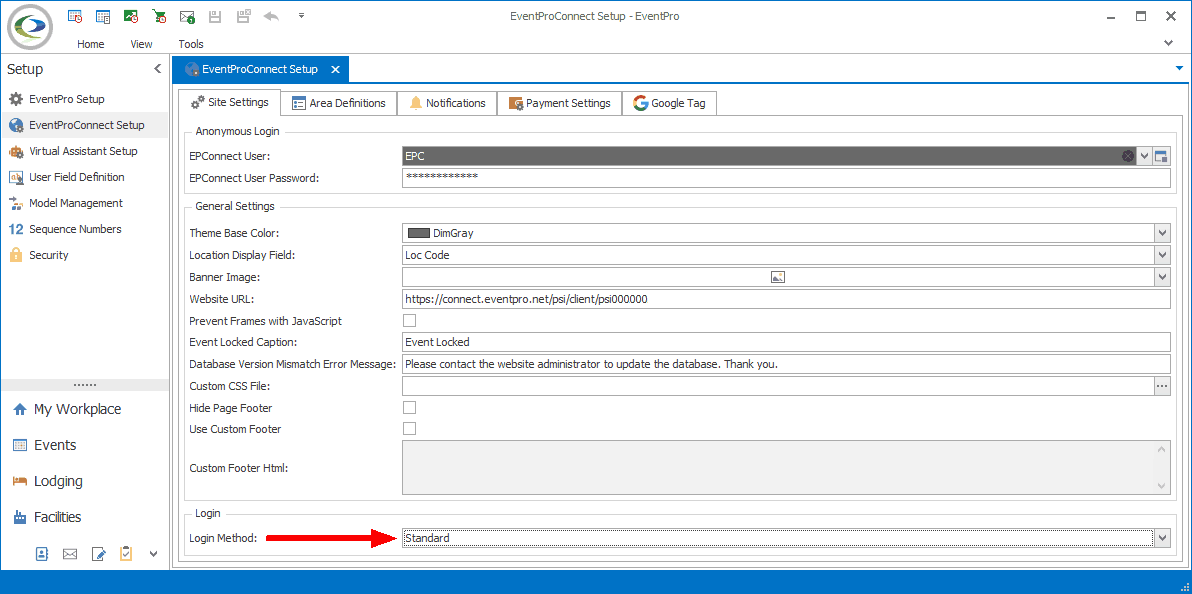Click the calendar with list toolbar icon

coord(103,15)
